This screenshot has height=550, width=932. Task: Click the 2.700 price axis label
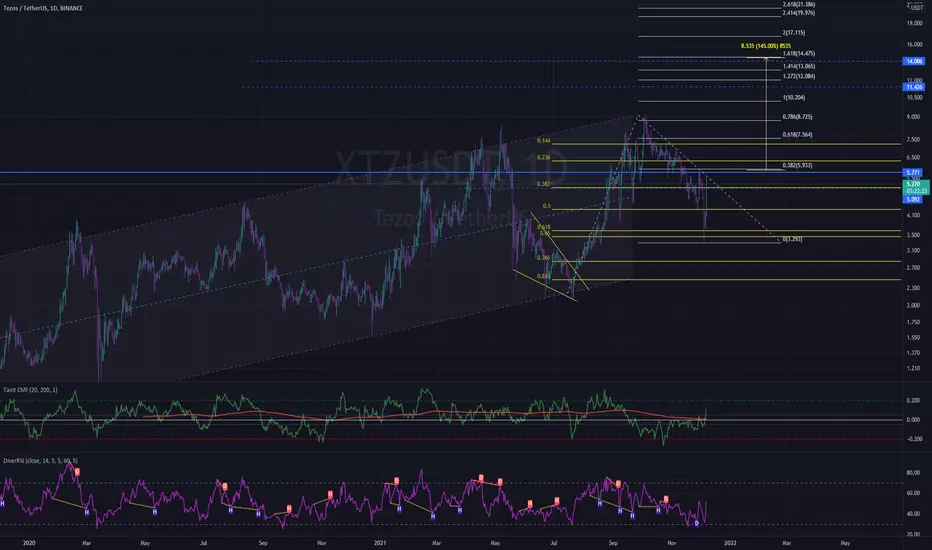point(912,268)
